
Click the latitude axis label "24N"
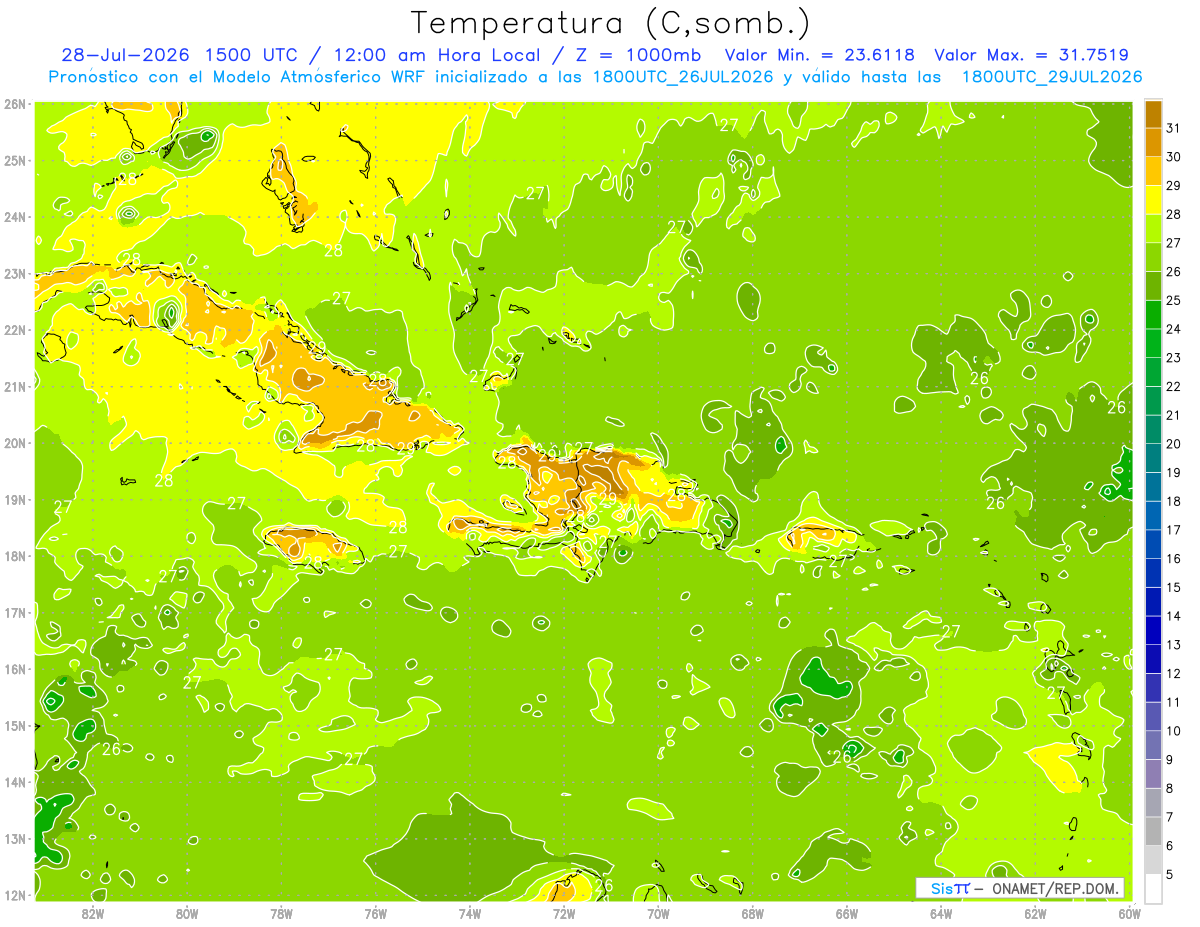[x=15, y=217]
